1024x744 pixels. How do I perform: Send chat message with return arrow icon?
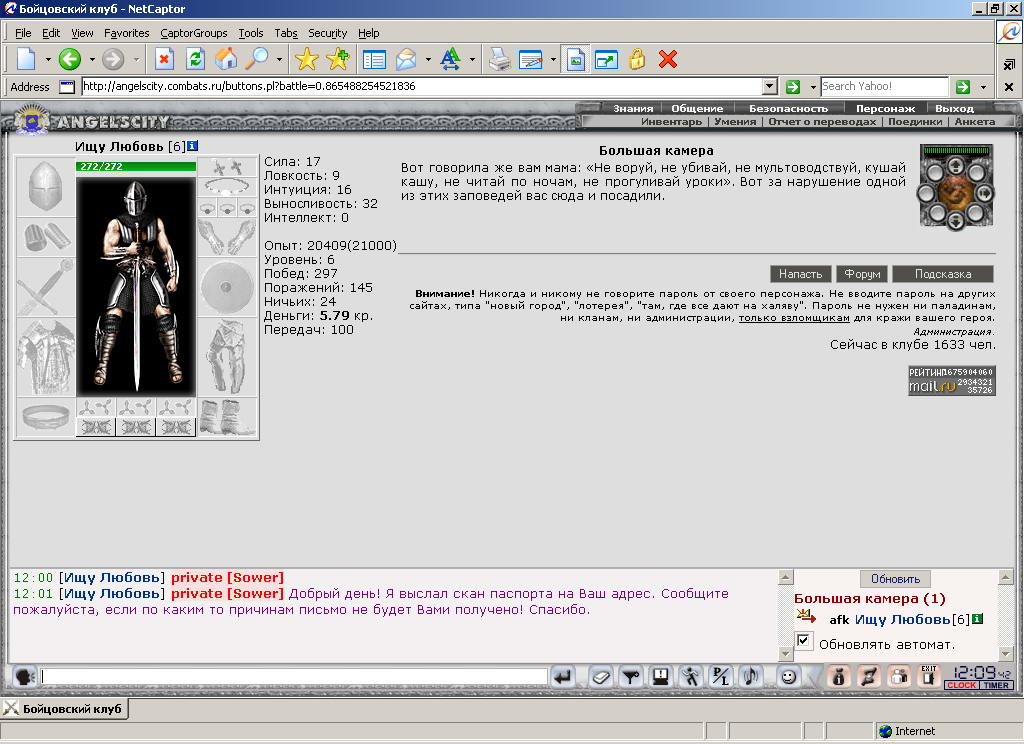pos(563,677)
